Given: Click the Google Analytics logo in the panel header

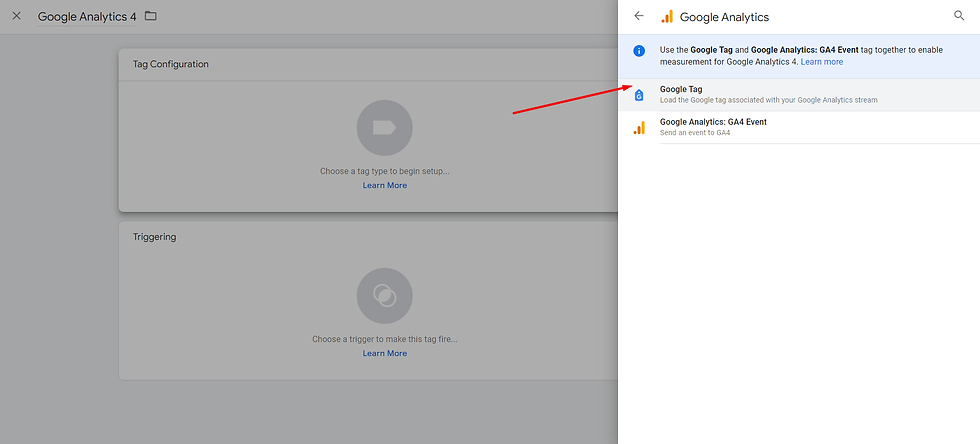Looking at the screenshot, I should 667,17.
